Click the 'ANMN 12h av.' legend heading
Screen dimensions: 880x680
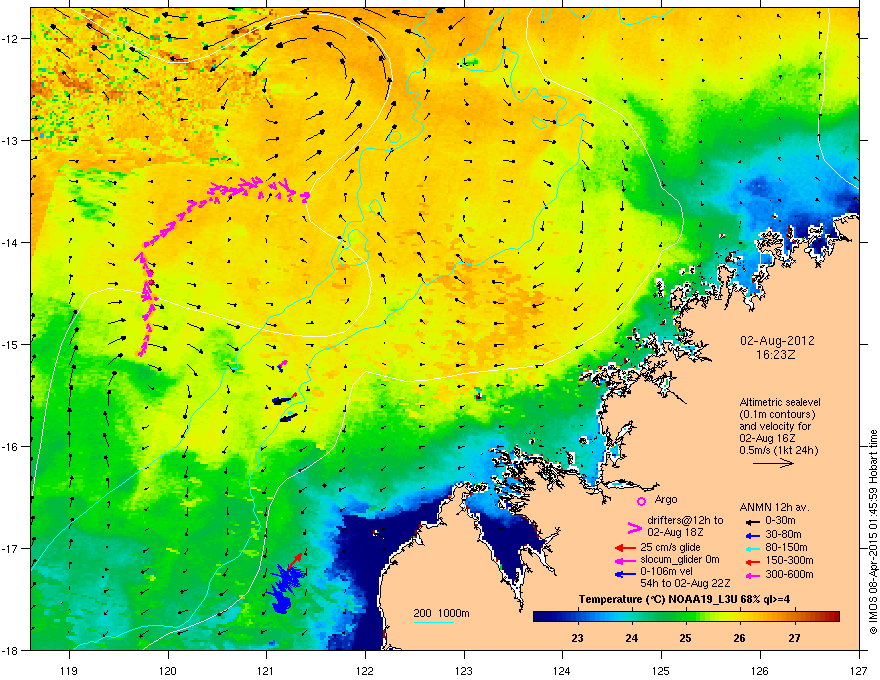[774, 508]
